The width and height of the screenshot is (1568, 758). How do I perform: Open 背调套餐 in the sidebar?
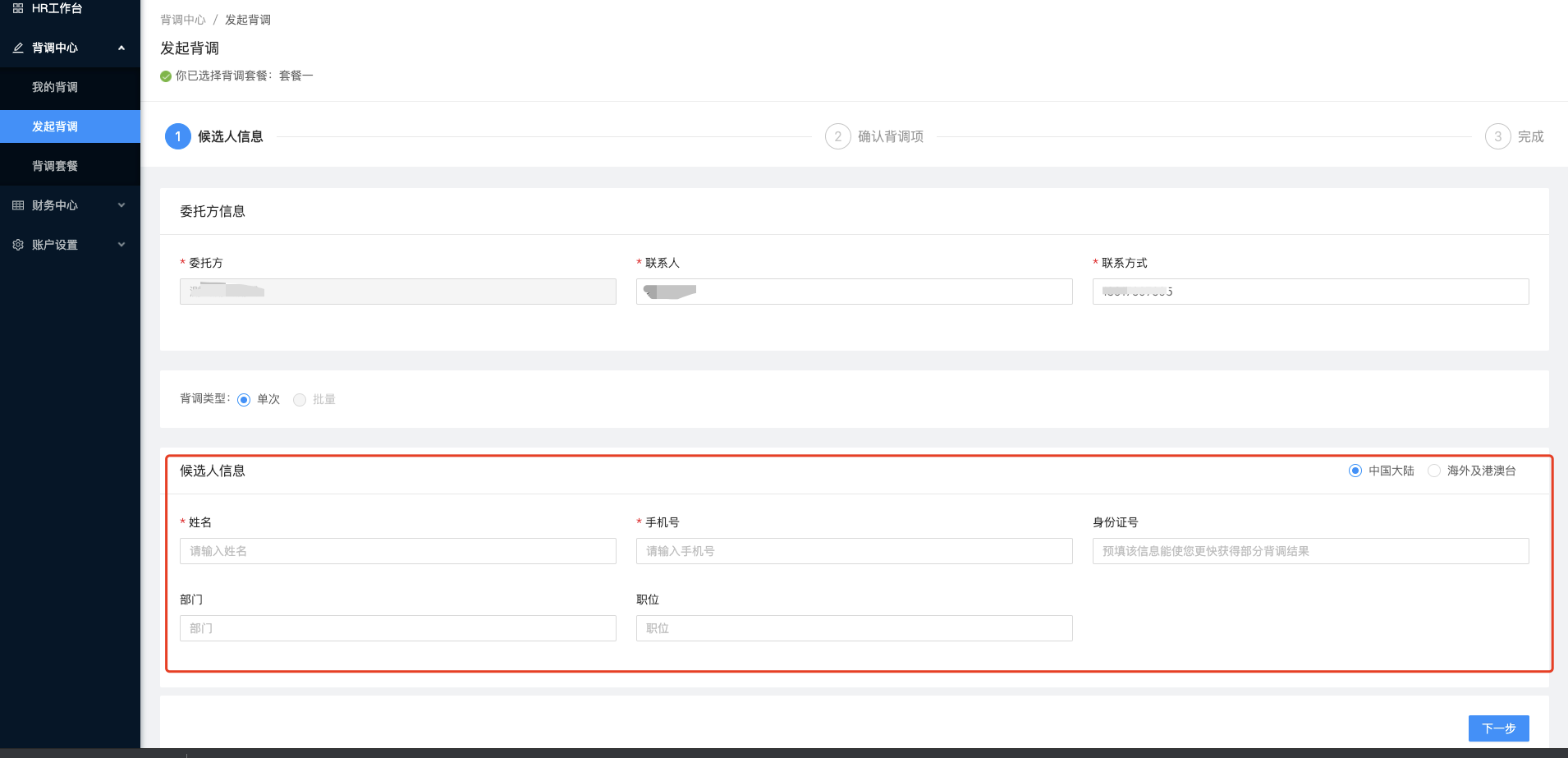coord(70,166)
